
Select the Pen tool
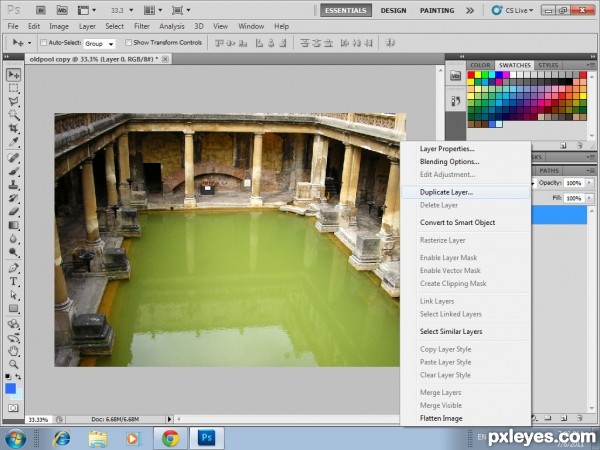click(x=13, y=268)
